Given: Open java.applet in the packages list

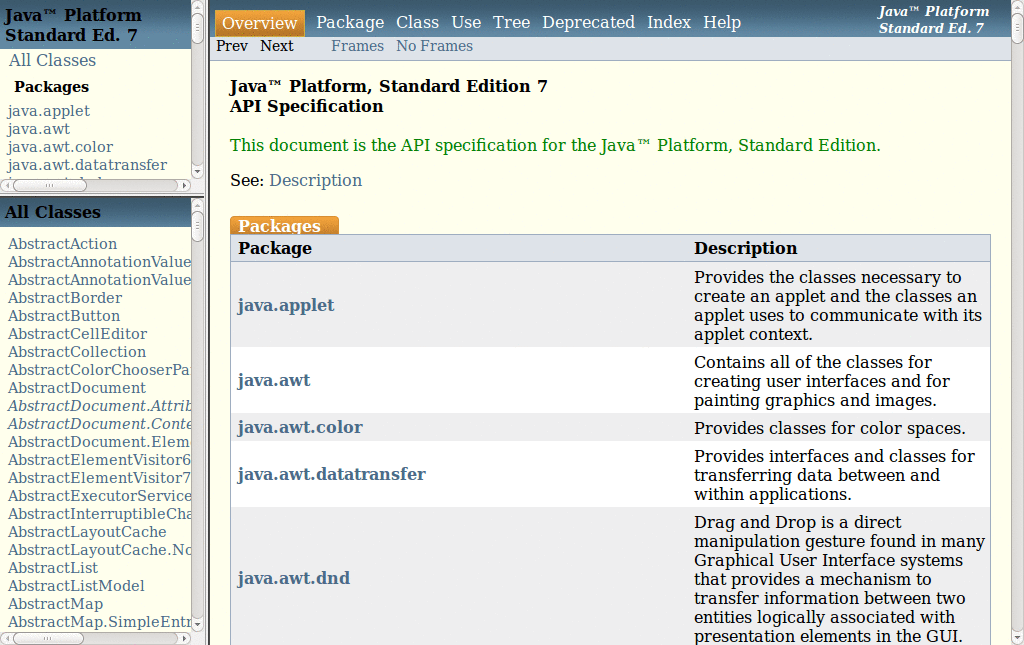Looking at the screenshot, I should click(48, 111).
